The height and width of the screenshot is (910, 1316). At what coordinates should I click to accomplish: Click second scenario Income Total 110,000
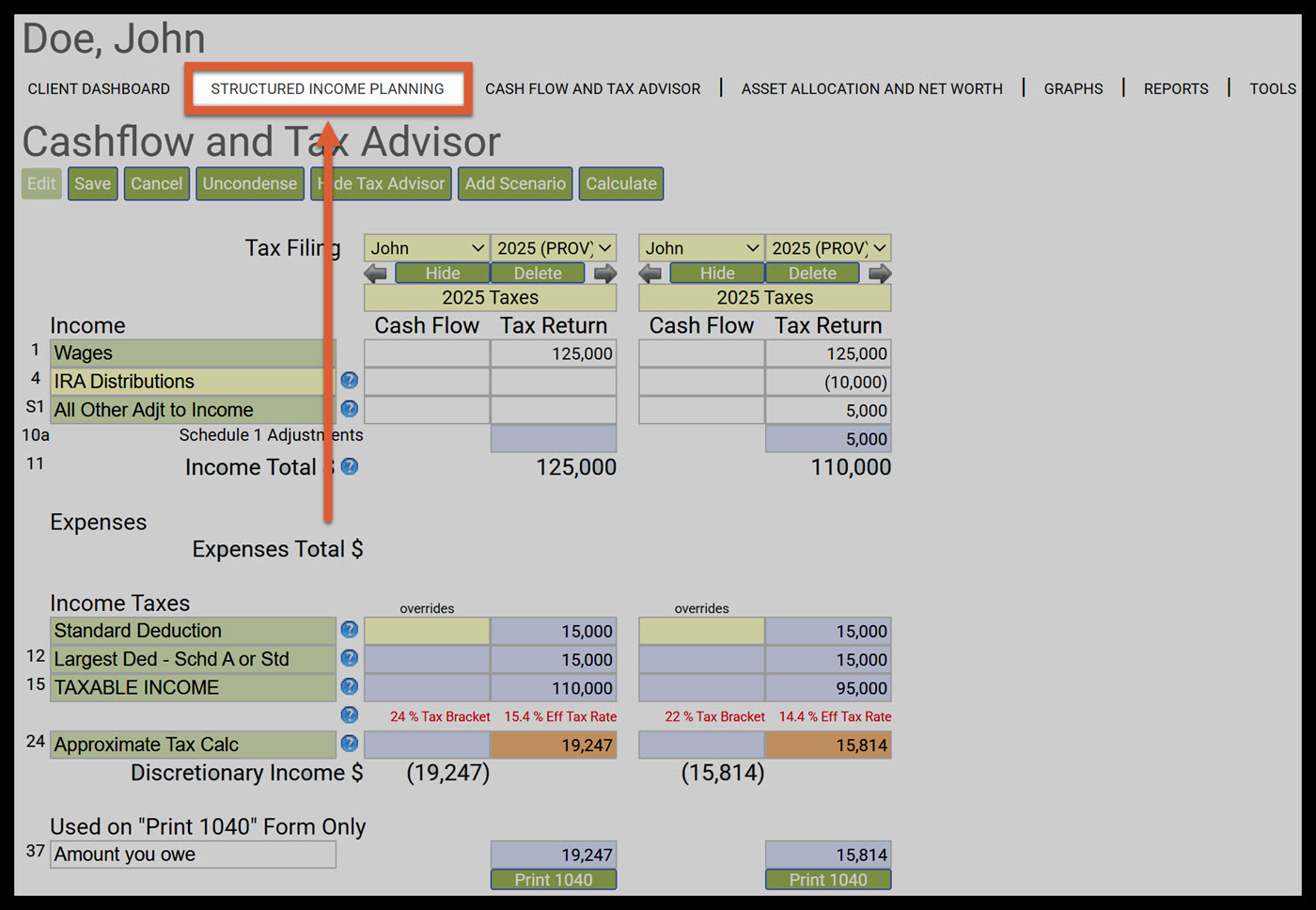pyautogui.click(x=851, y=467)
